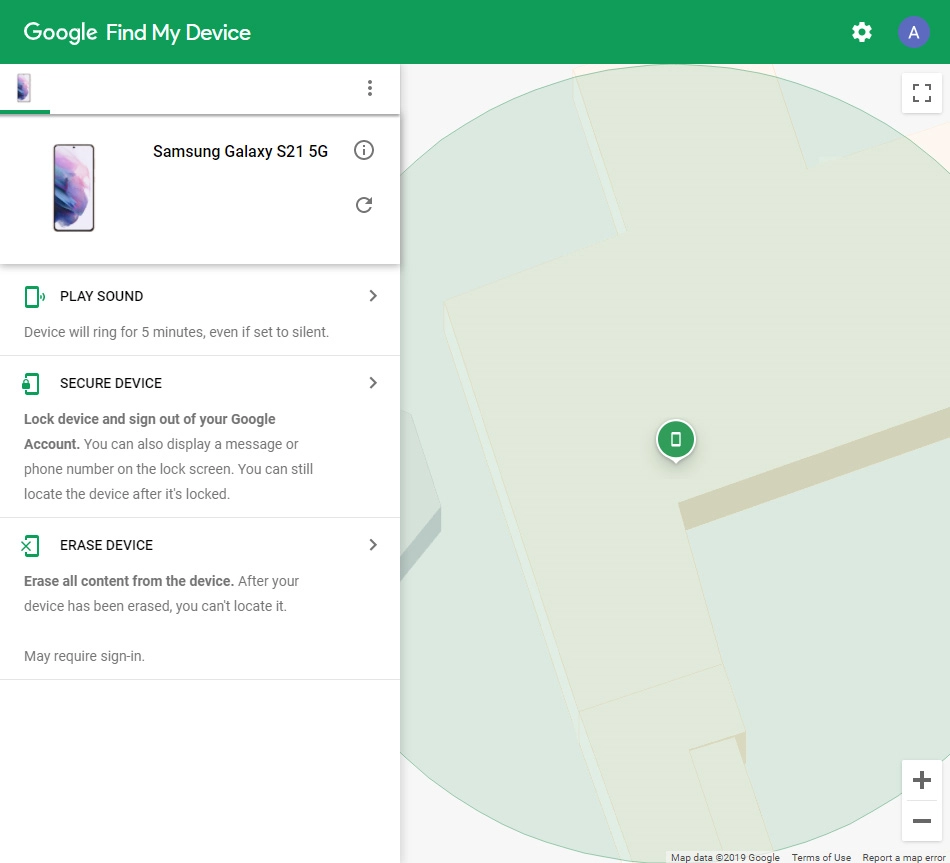
Task: Select the device thumbnail tab
Action: point(24,88)
